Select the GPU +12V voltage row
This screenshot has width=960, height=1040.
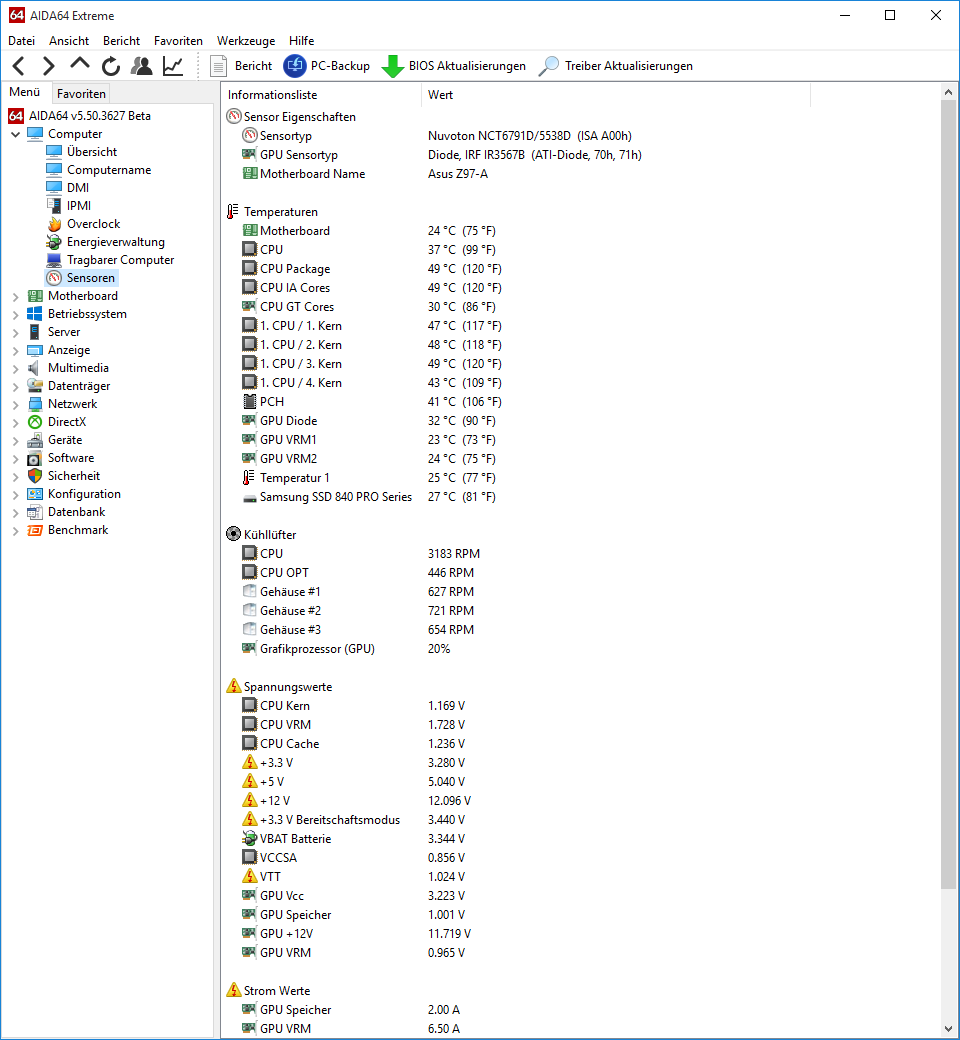pyautogui.click(x=357, y=933)
